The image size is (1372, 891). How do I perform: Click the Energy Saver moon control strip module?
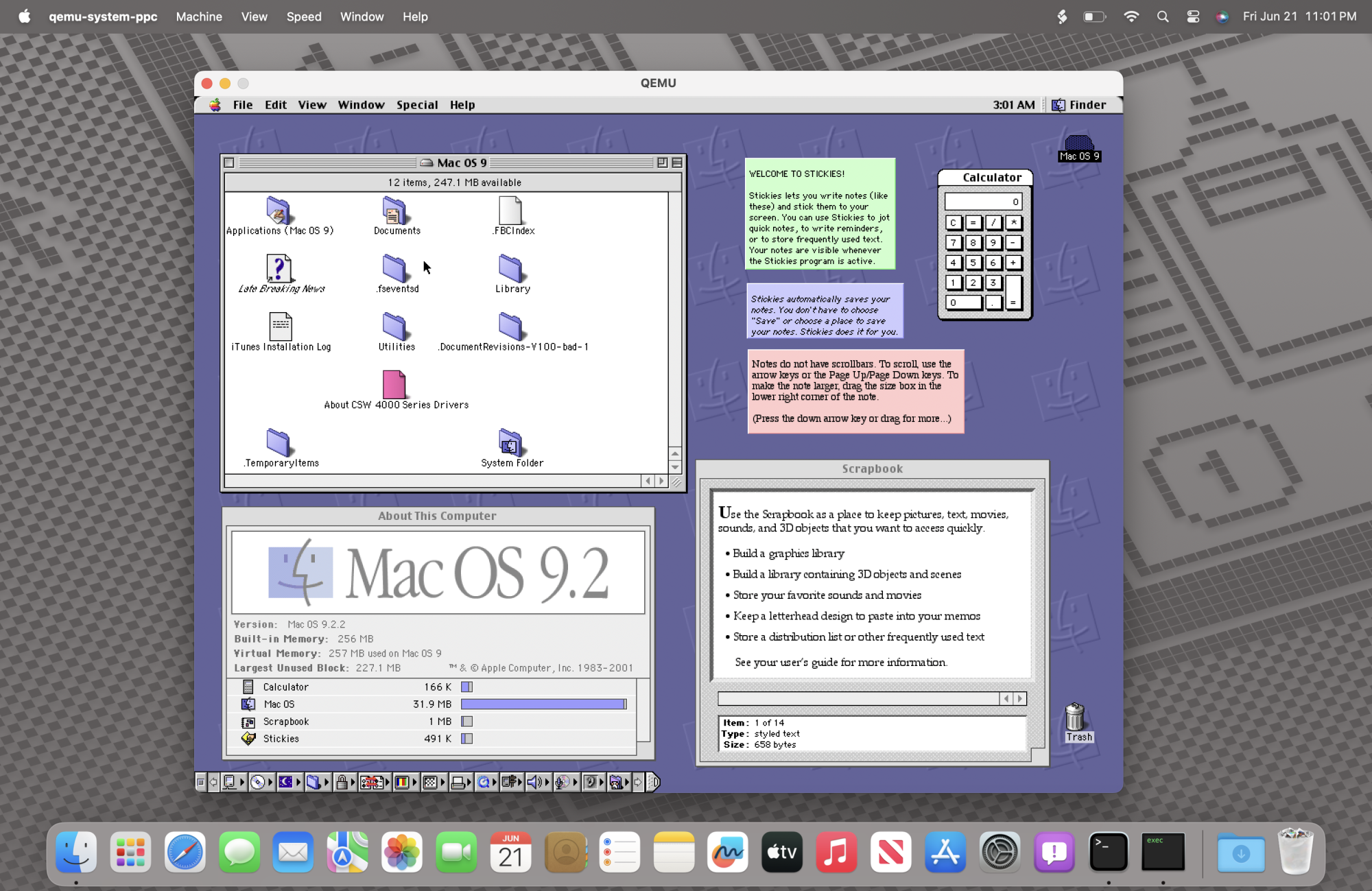(285, 782)
